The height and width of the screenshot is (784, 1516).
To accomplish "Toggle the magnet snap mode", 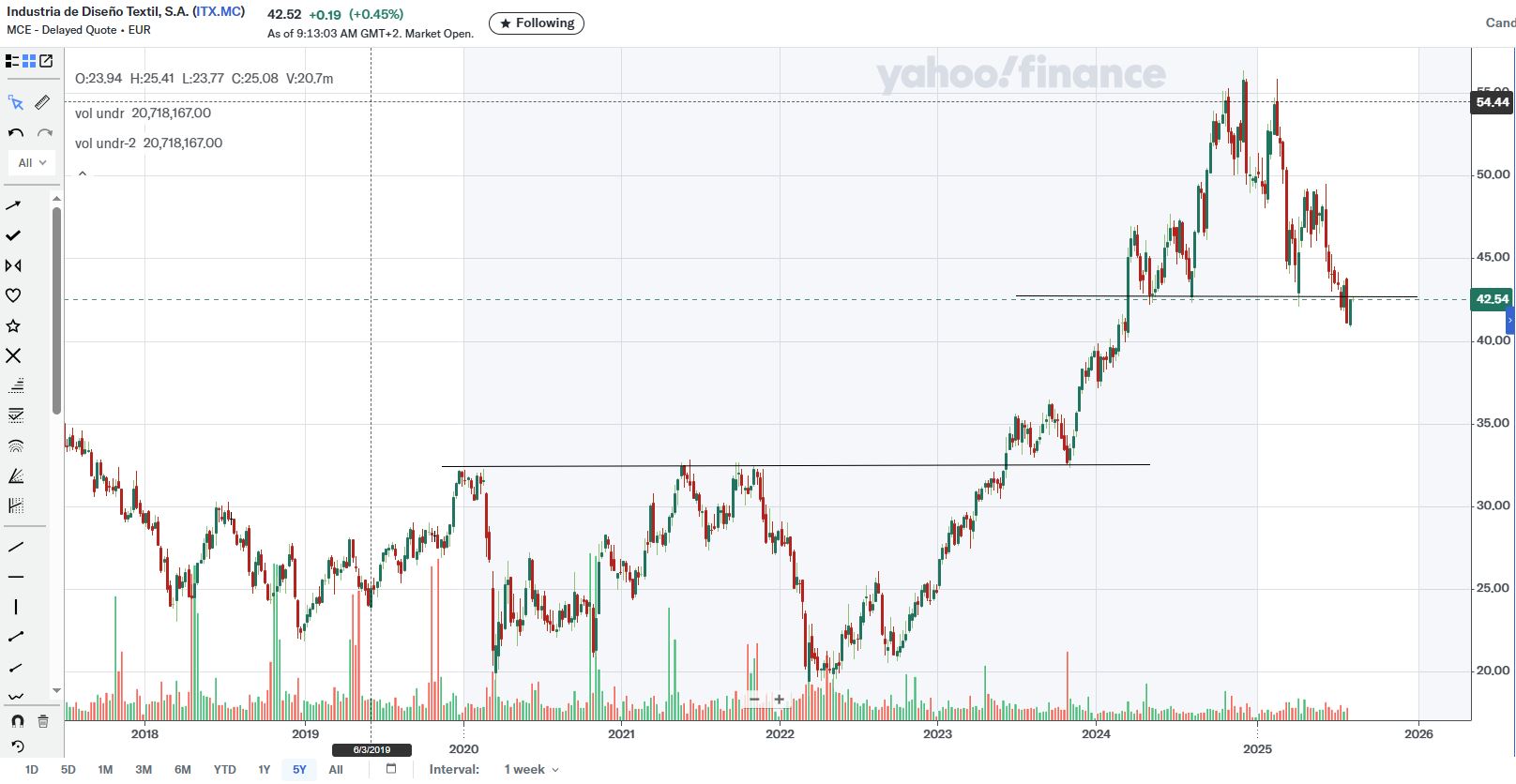I will [17, 721].
